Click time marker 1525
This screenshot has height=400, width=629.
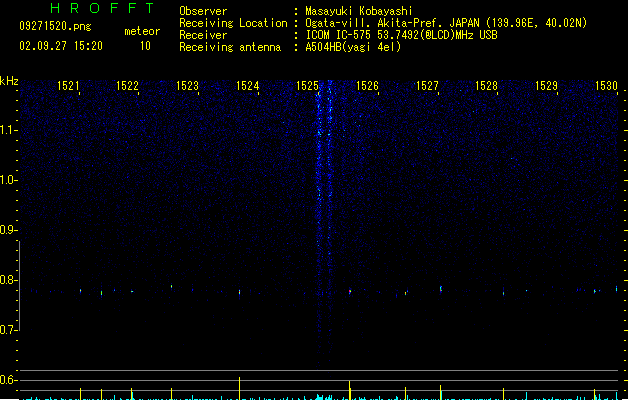307,86
